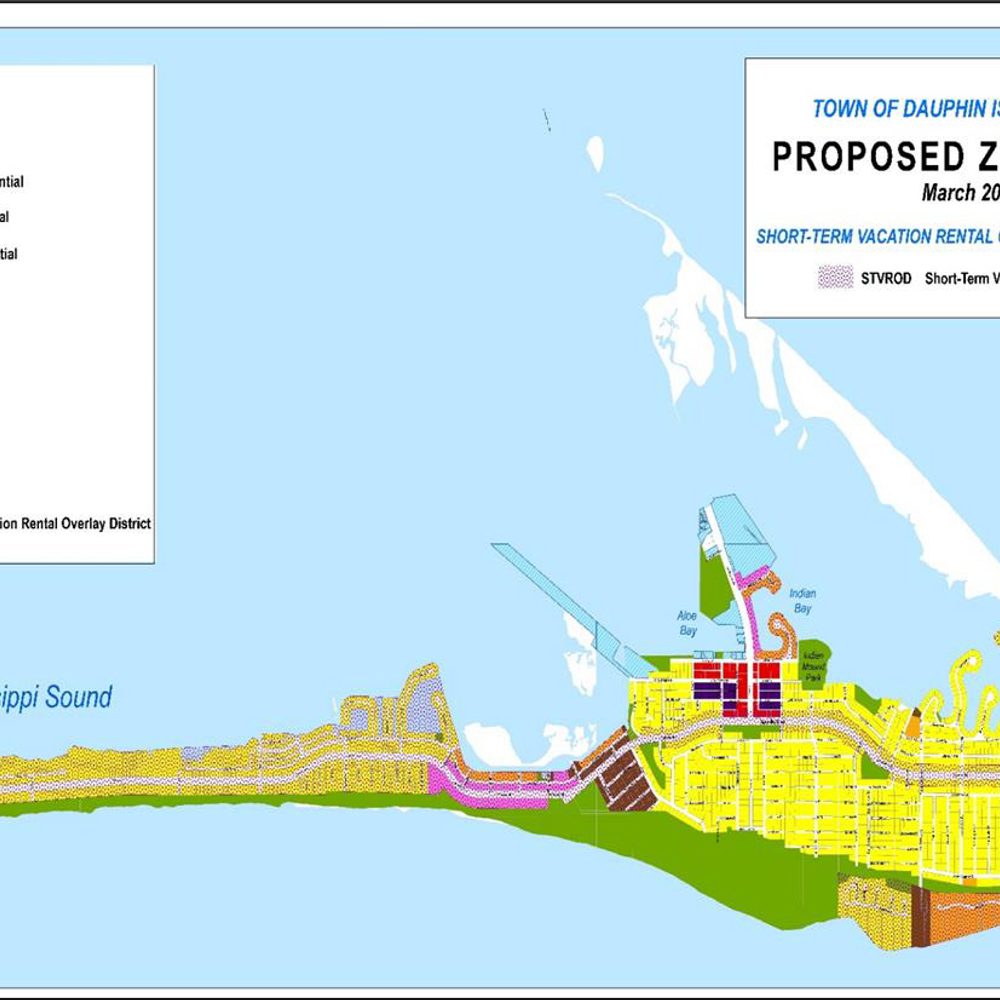Click the STVROD legend pattern swatch
The height and width of the screenshot is (1000, 1000).
(x=835, y=277)
